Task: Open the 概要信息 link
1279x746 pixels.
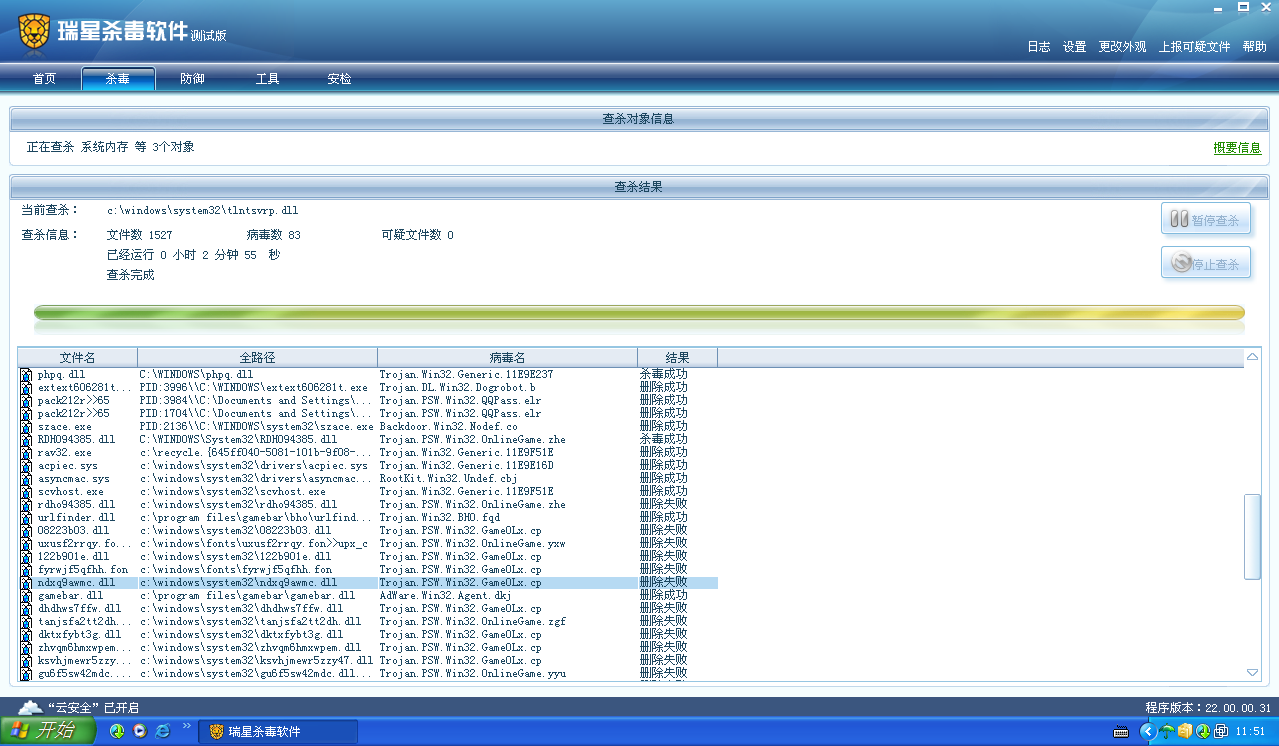Action: pos(1237,148)
